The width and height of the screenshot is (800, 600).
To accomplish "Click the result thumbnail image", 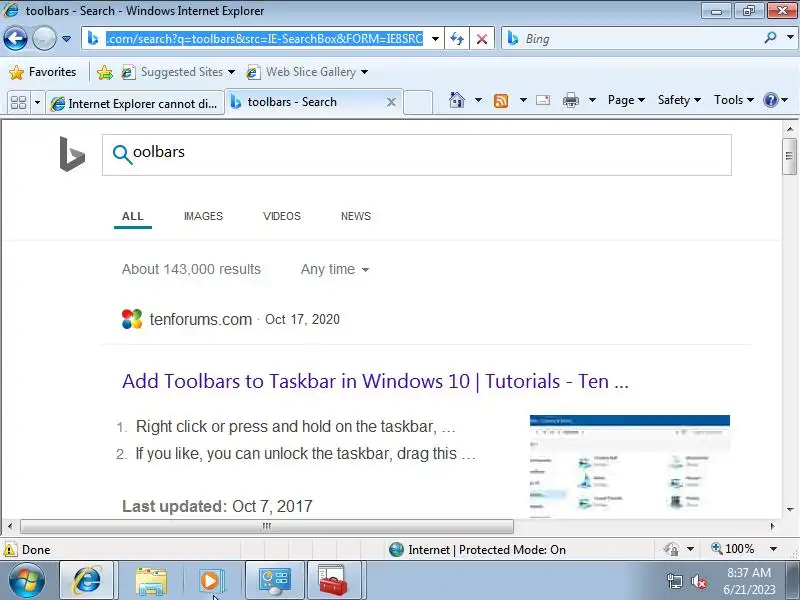I will pyautogui.click(x=630, y=466).
